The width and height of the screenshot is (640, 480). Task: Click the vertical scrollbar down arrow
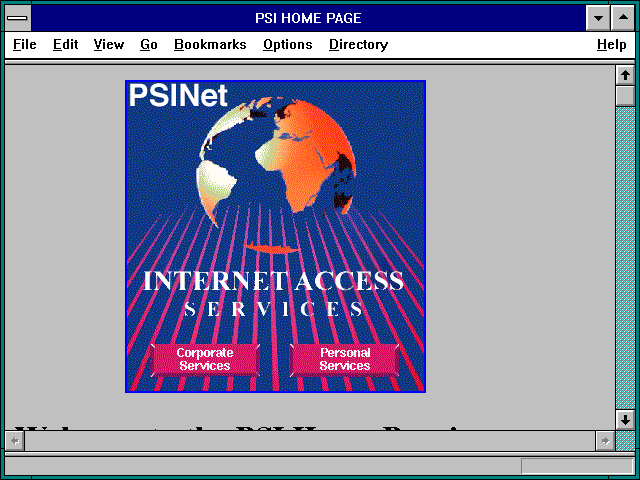point(625,420)
